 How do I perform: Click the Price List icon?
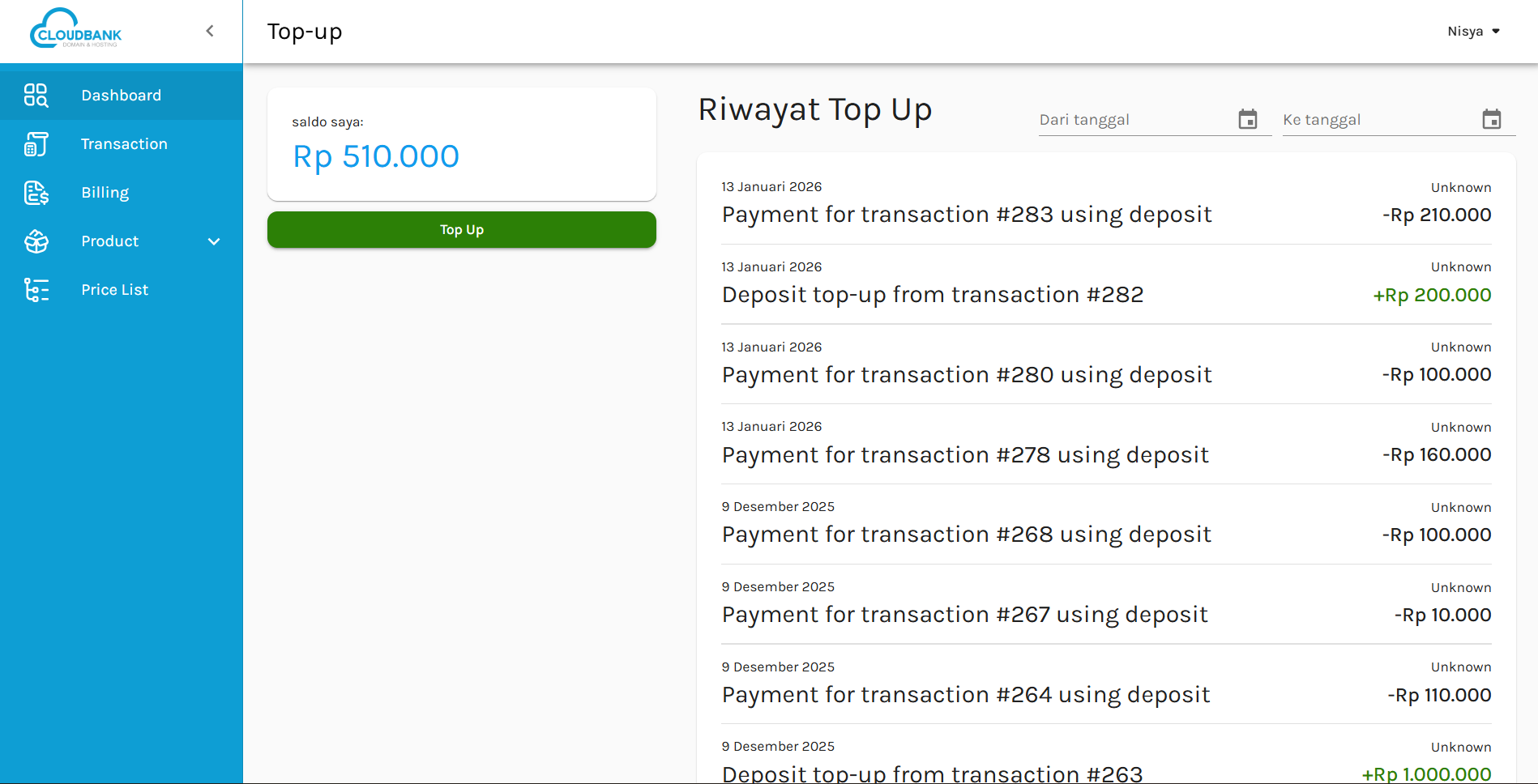tap(36, 290)
